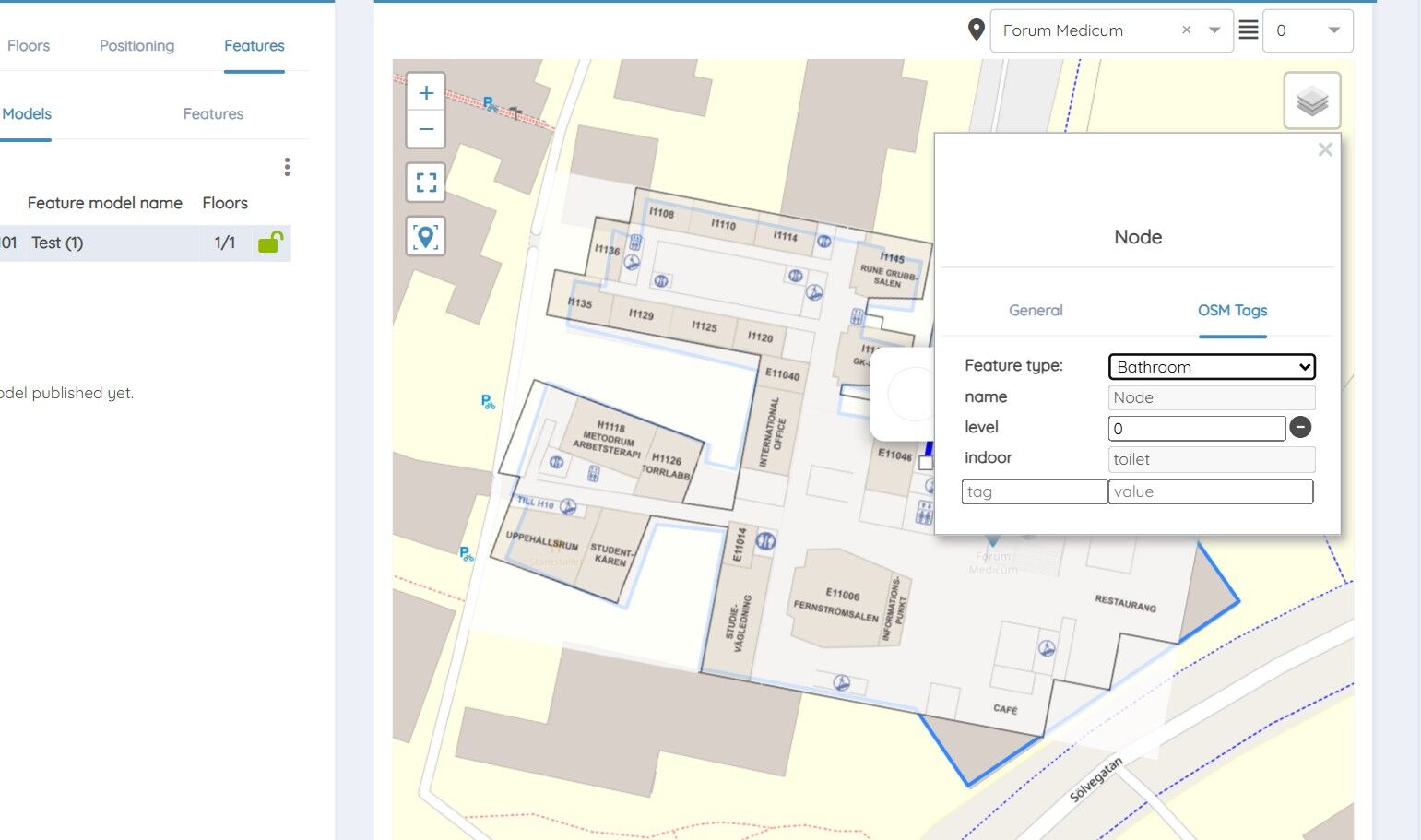Select the Test (1) feature model row
This screenshot has height=840, width=1421.
pos(145,243)
